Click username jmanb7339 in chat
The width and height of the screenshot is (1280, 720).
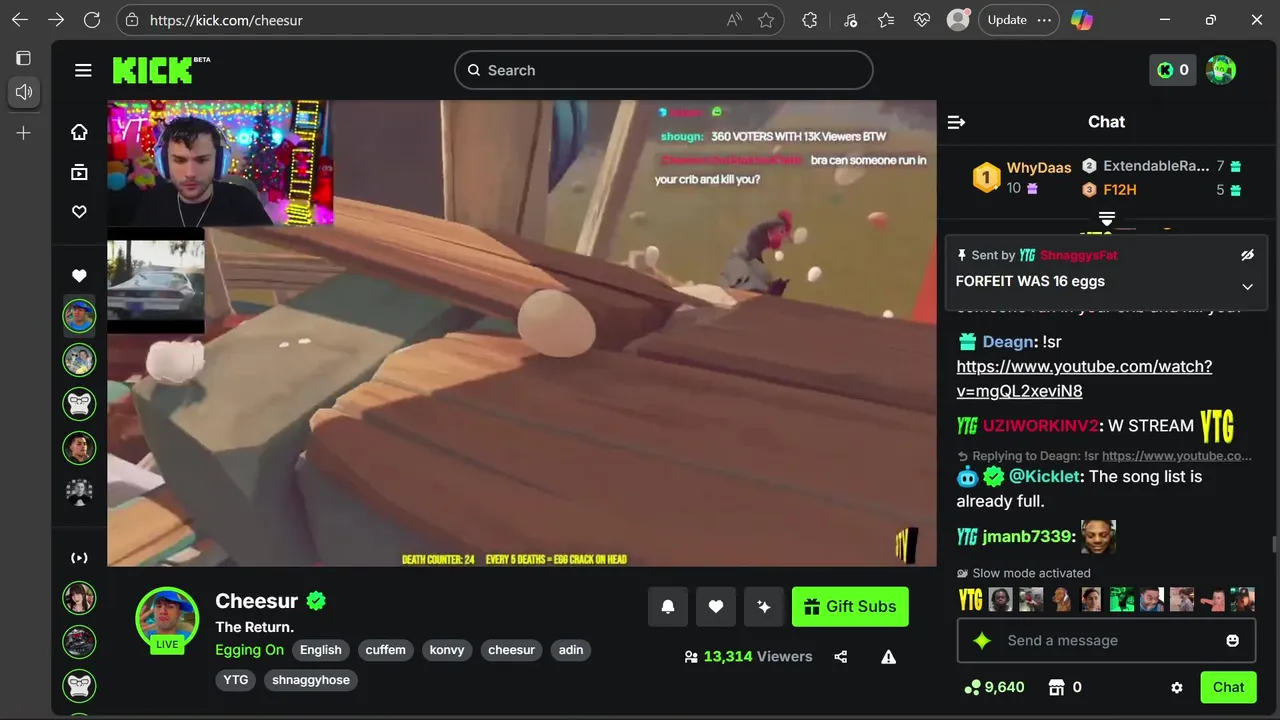(1027, 537)
